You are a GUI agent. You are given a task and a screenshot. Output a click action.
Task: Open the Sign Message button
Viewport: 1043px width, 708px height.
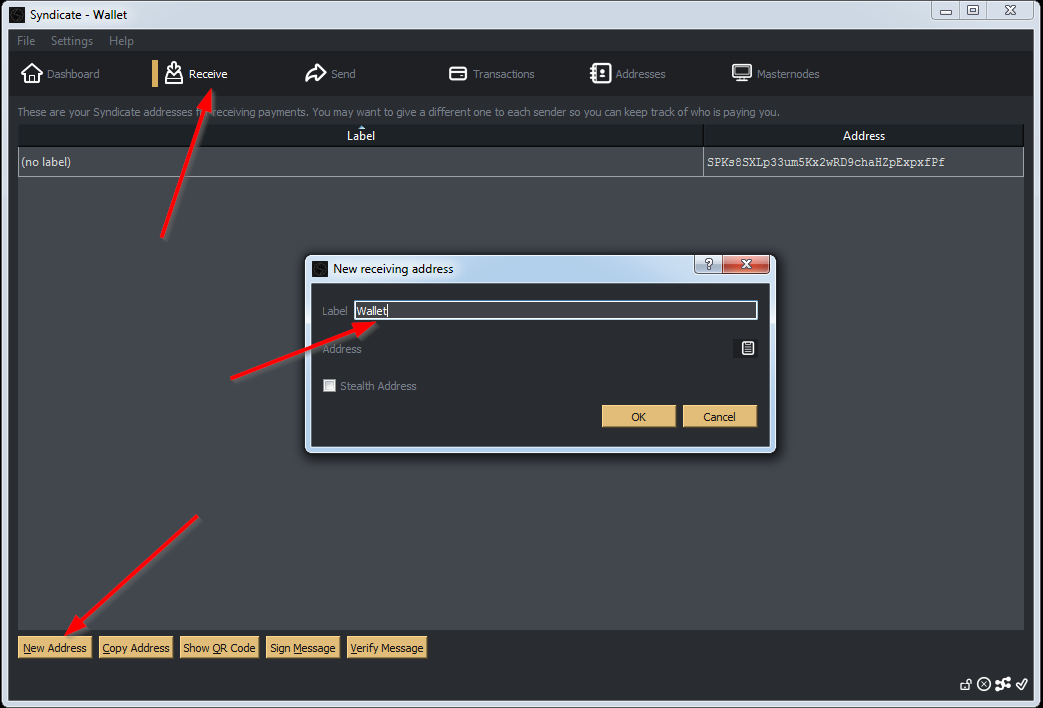point(303,648)
